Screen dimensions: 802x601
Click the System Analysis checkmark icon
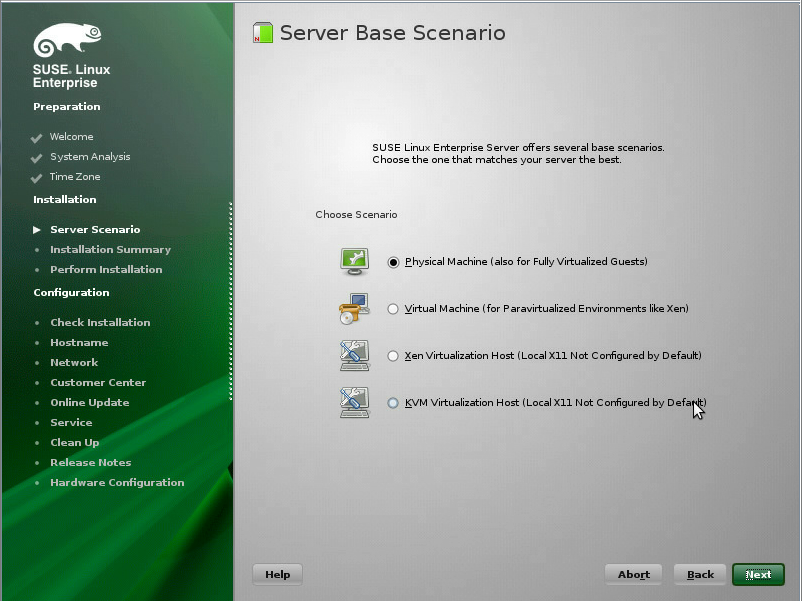(36, 158)
